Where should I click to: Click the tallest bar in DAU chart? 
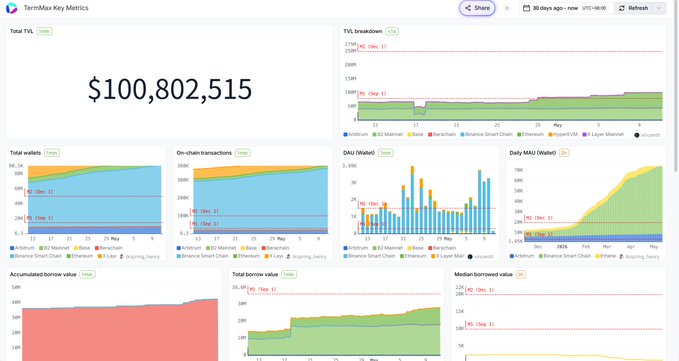[412, 200]
